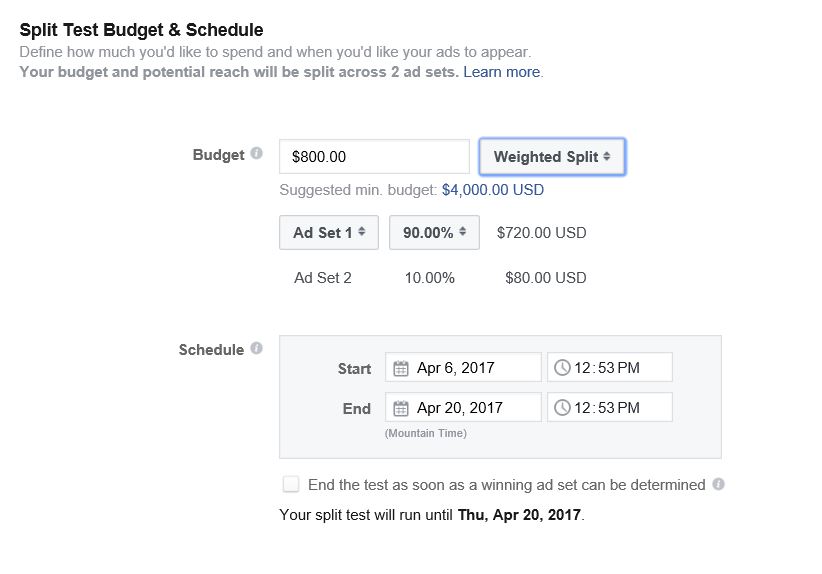Click the Budget info icon

click(256, 154)
